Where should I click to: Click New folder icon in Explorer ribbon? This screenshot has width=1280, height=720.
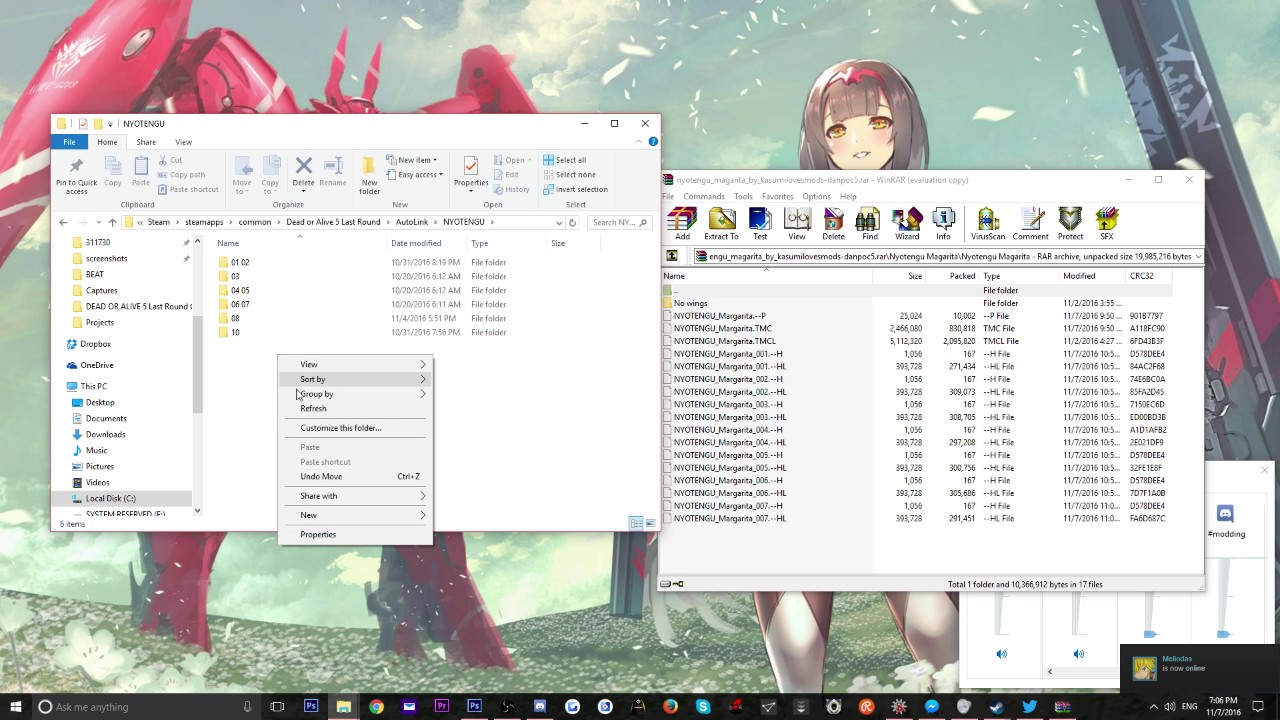click(x=369, y=175)
